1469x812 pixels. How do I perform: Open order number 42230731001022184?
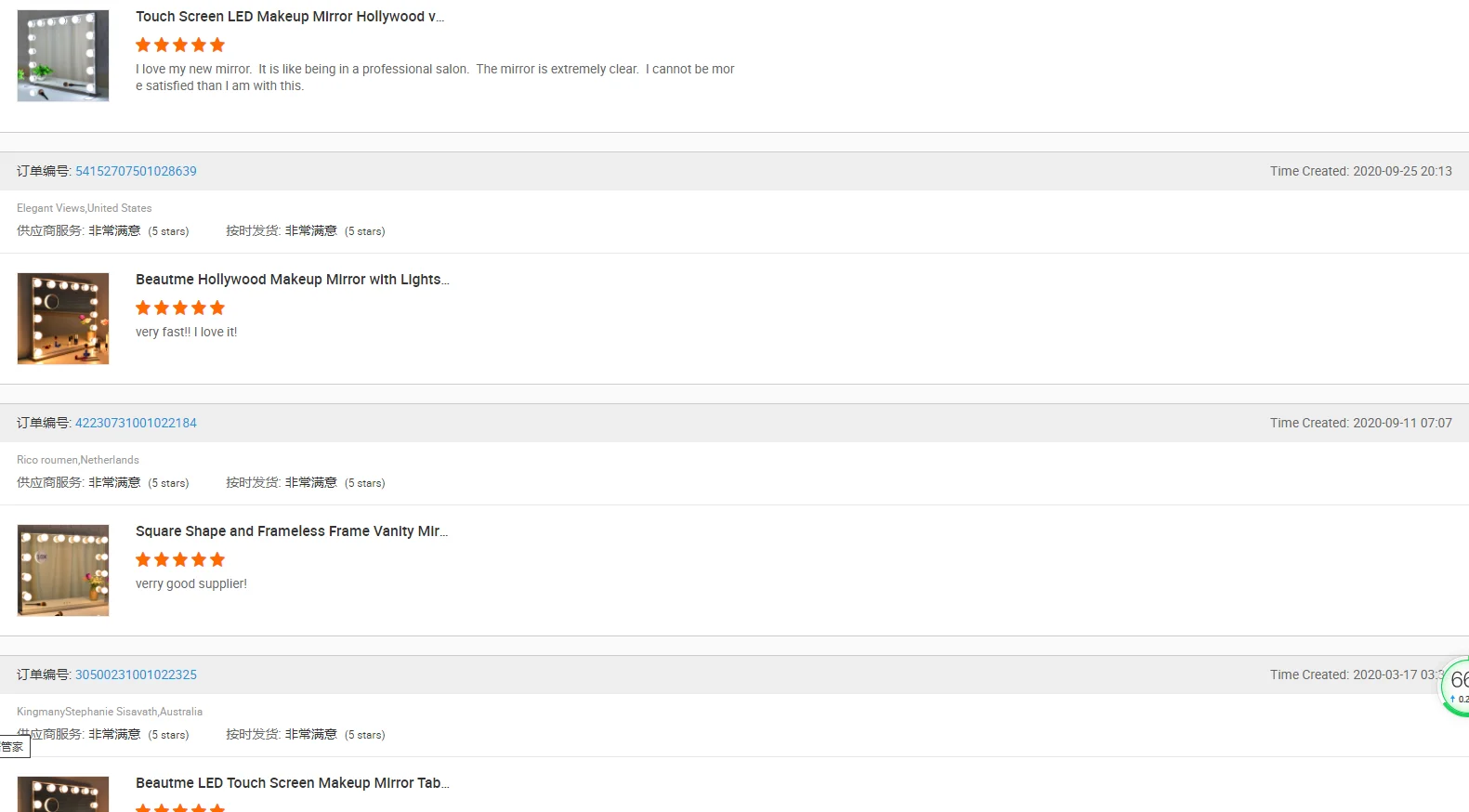click(x=136, y=423)
